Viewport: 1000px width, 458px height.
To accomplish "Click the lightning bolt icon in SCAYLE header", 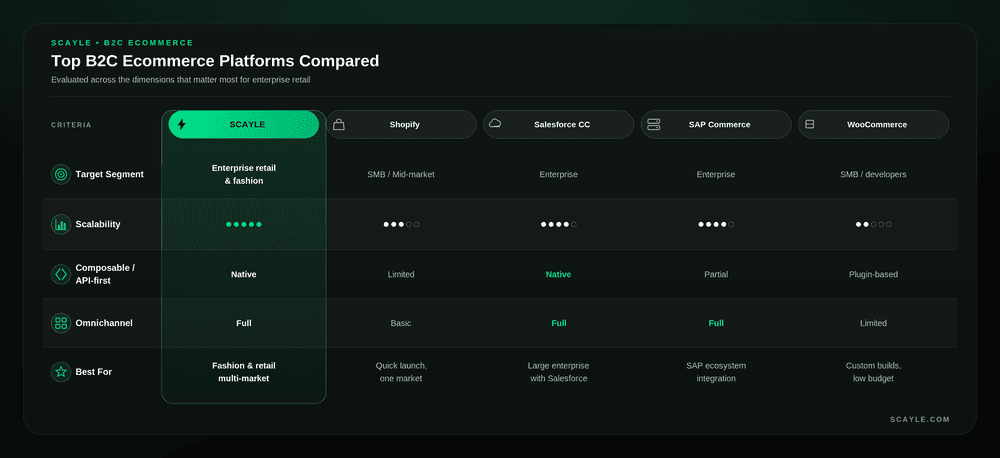I will tap(182, 124).
